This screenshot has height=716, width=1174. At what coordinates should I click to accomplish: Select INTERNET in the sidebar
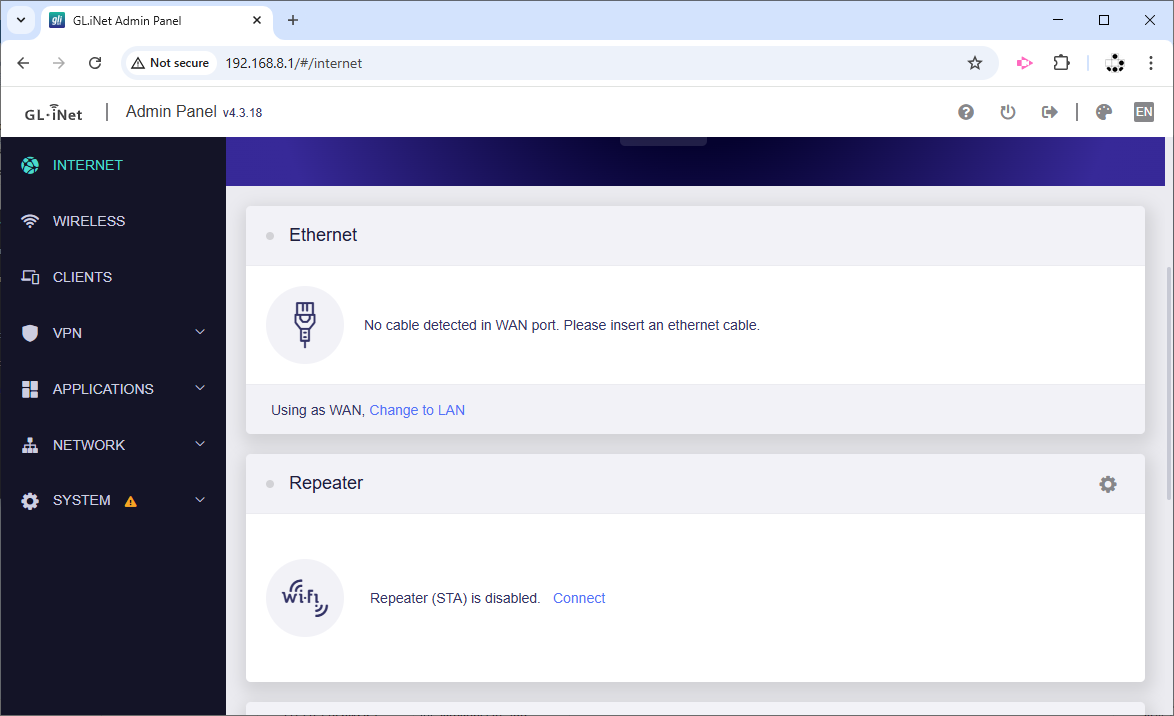88,165
